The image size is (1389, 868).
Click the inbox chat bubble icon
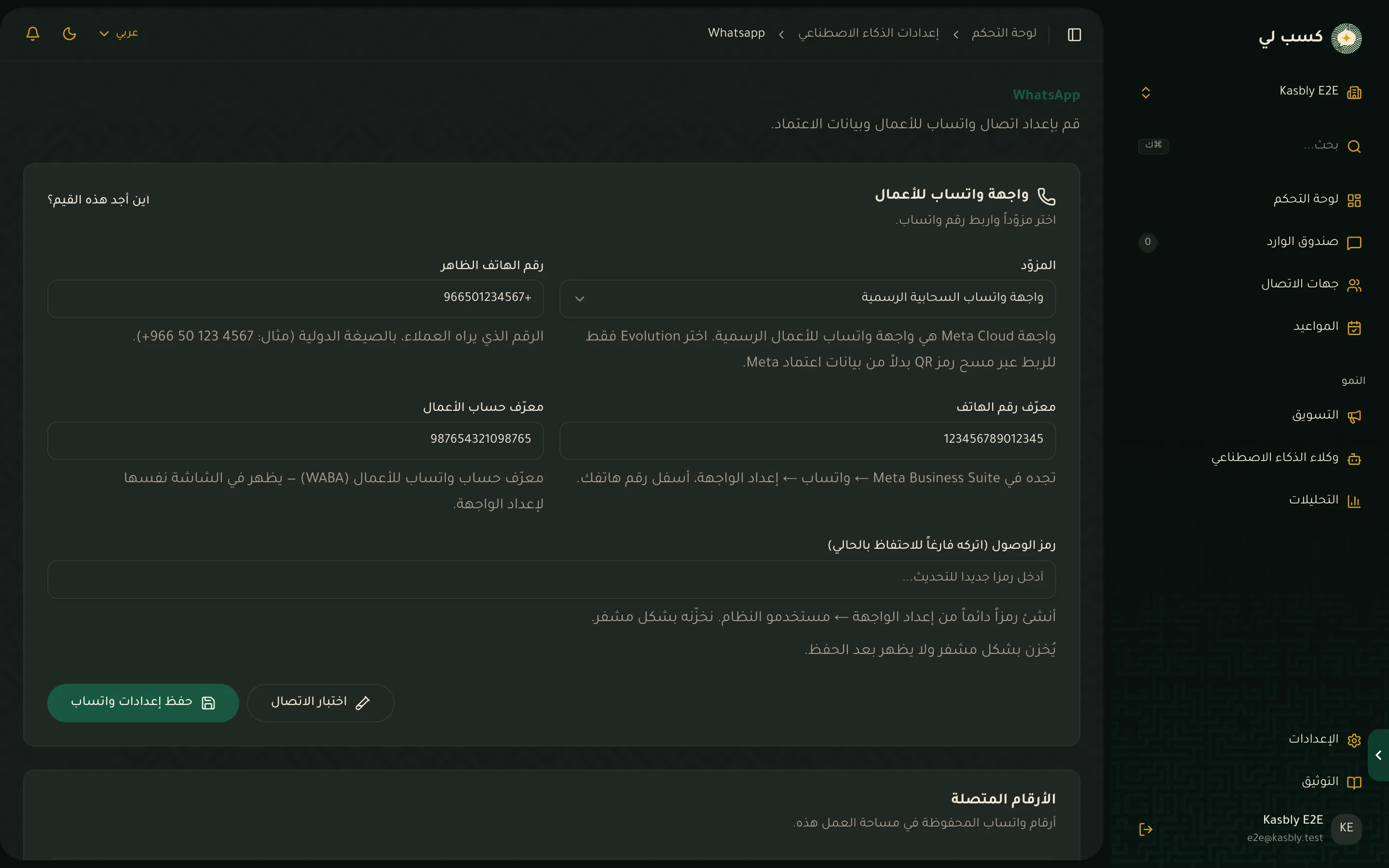click(1354, 243)
